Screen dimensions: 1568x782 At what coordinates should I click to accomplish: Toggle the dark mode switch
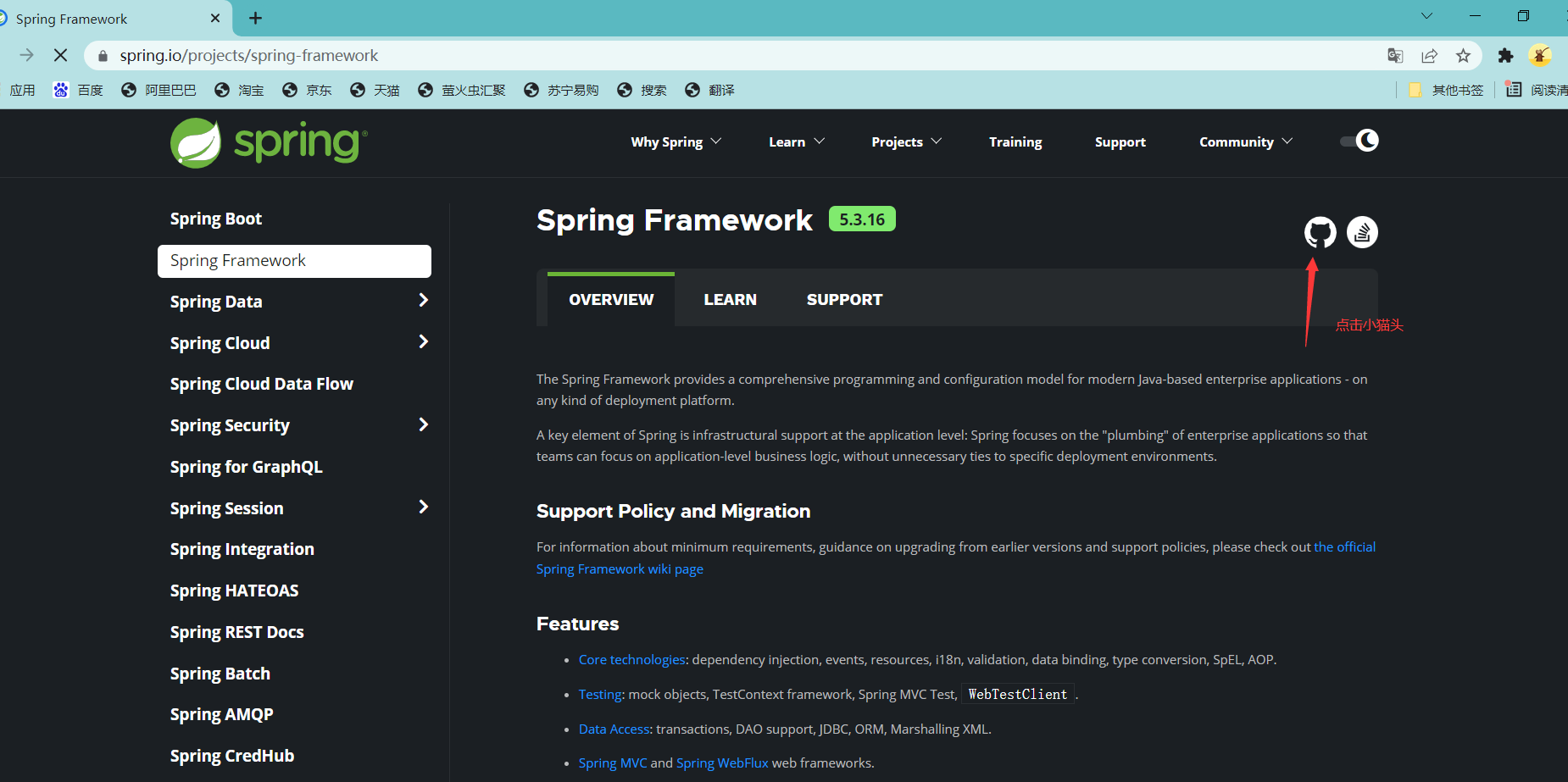pyautogui.click(x=1359, y=141)
